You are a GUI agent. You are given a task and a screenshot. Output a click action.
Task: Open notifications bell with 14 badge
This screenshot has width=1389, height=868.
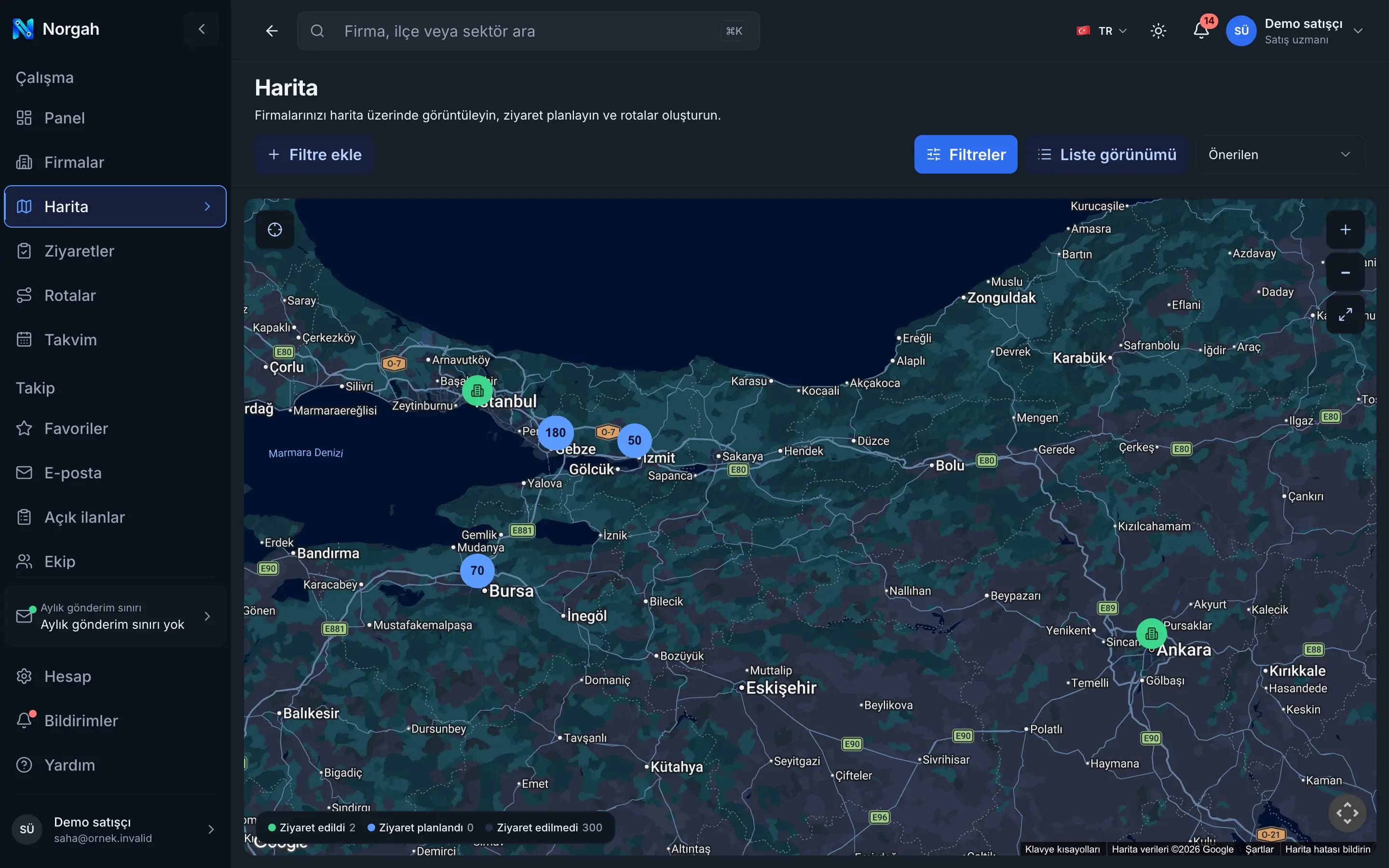pos(1201,30)
